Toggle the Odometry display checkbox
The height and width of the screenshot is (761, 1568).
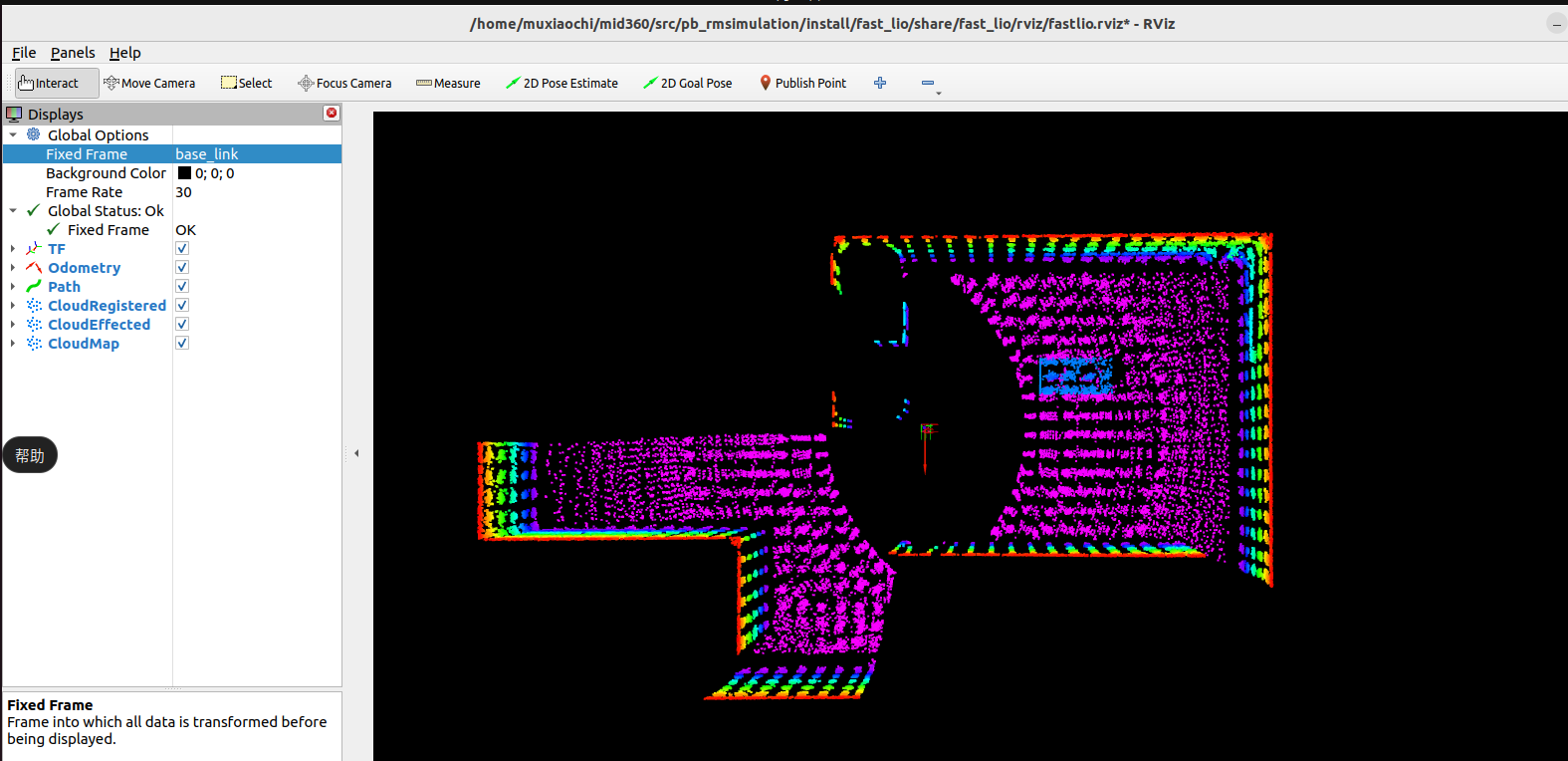[x=182, y=268]
